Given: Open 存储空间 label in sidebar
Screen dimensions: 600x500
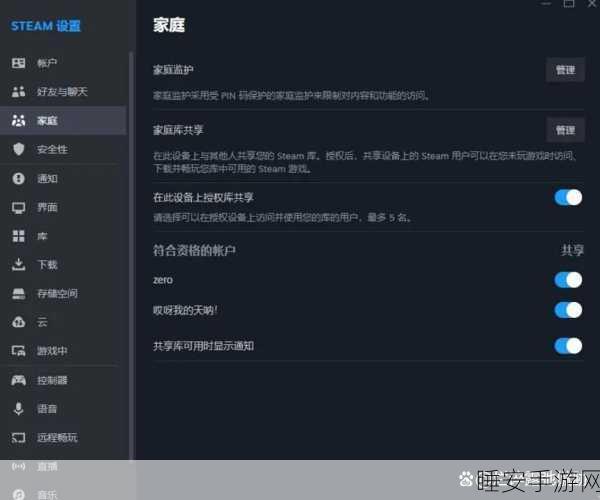Looking at the screenshot, I should pyautogui.click(x=57, y=293).
